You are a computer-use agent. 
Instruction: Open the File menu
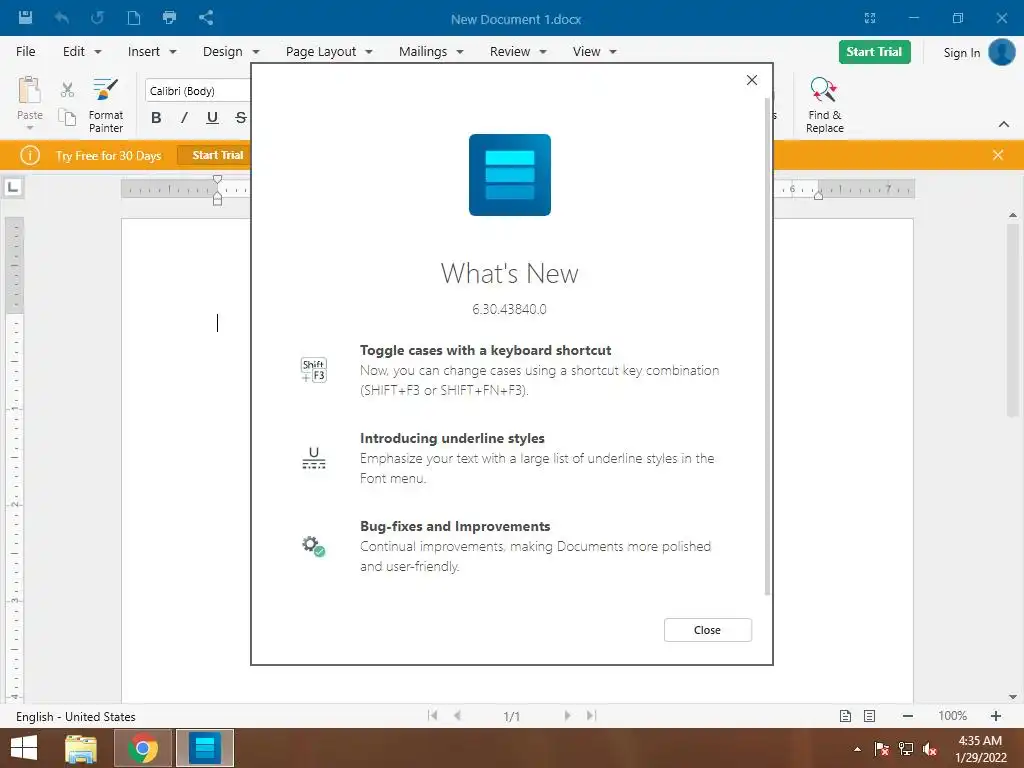[25, 52]
